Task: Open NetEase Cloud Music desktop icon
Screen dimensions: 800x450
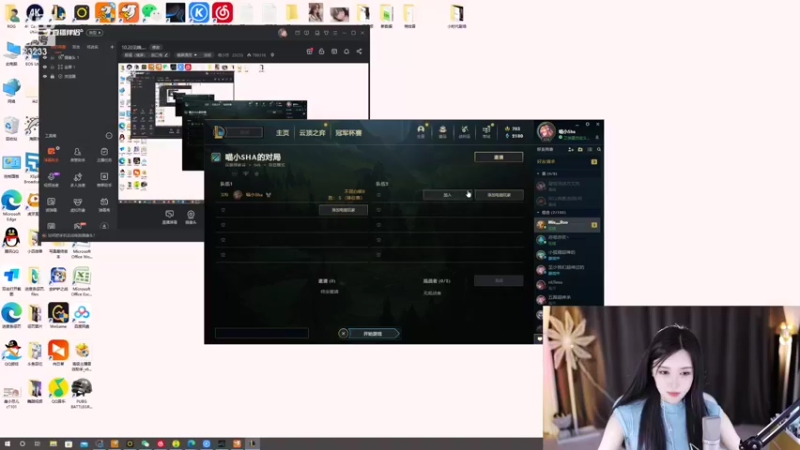Action: point(222,12)
